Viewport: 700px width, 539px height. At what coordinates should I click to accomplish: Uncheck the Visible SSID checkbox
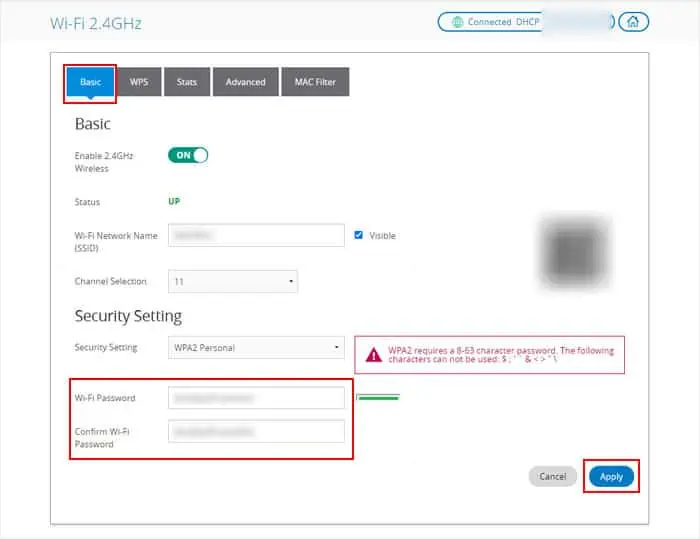tap(358, 235)
